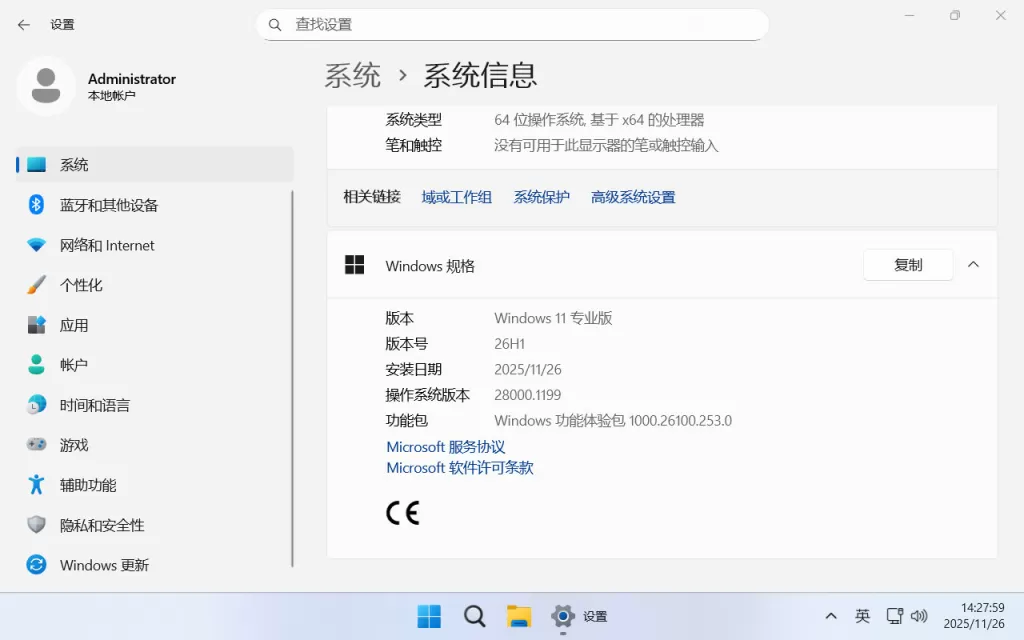Open 高级系统设置
The height and width of the screenshot is (640, 1024).
coord(631,197)
